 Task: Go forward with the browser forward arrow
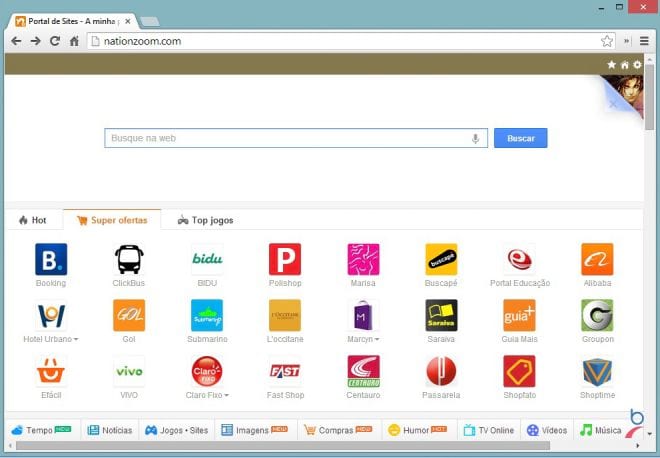pos(36,41)
